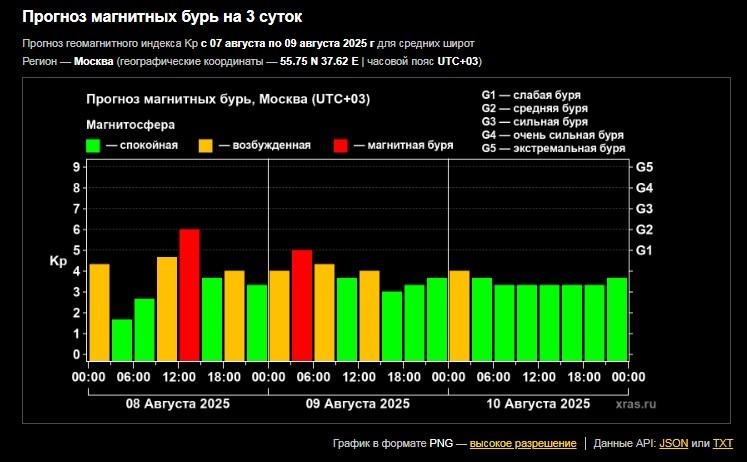Screen dimensions: 747x462
Task: Click the 'G1 — слабая буря' legend line
Action: point(531,95)
